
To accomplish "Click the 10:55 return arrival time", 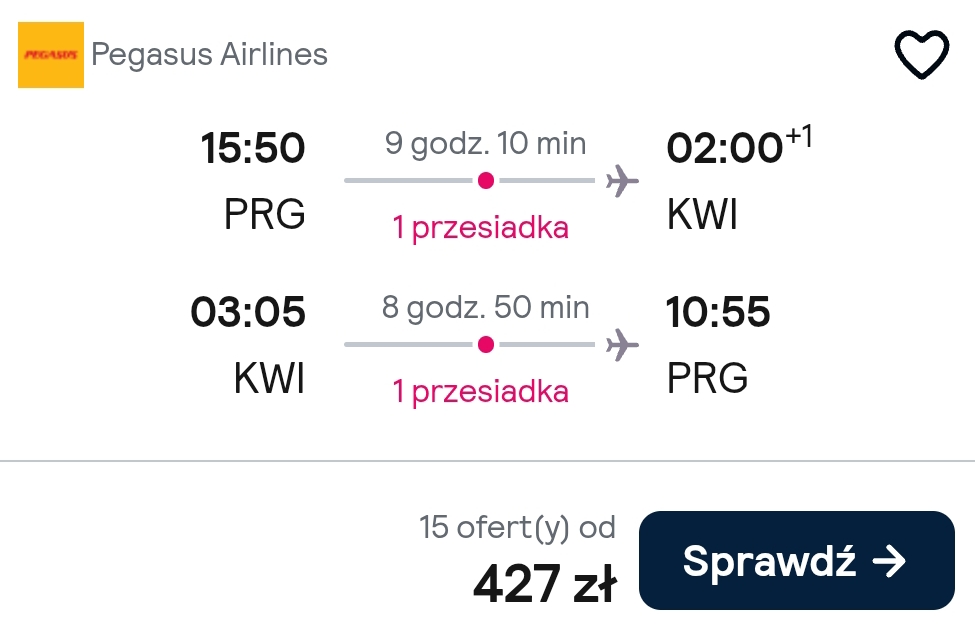I will [x=718, y=312].
